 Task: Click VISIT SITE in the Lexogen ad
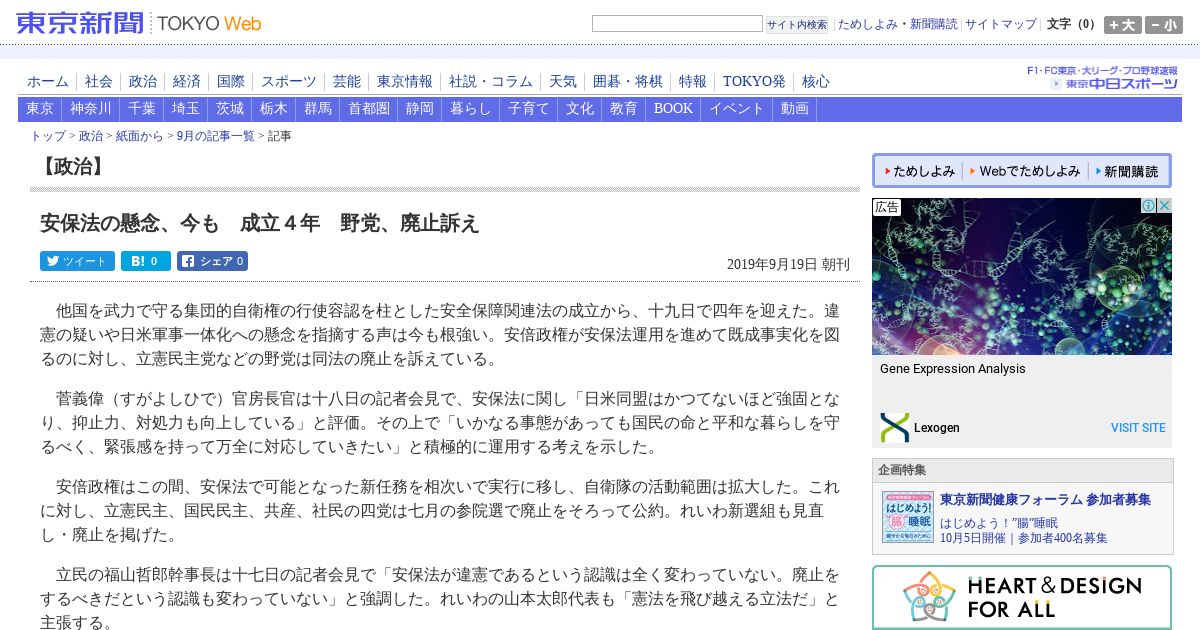(1138, 428)
